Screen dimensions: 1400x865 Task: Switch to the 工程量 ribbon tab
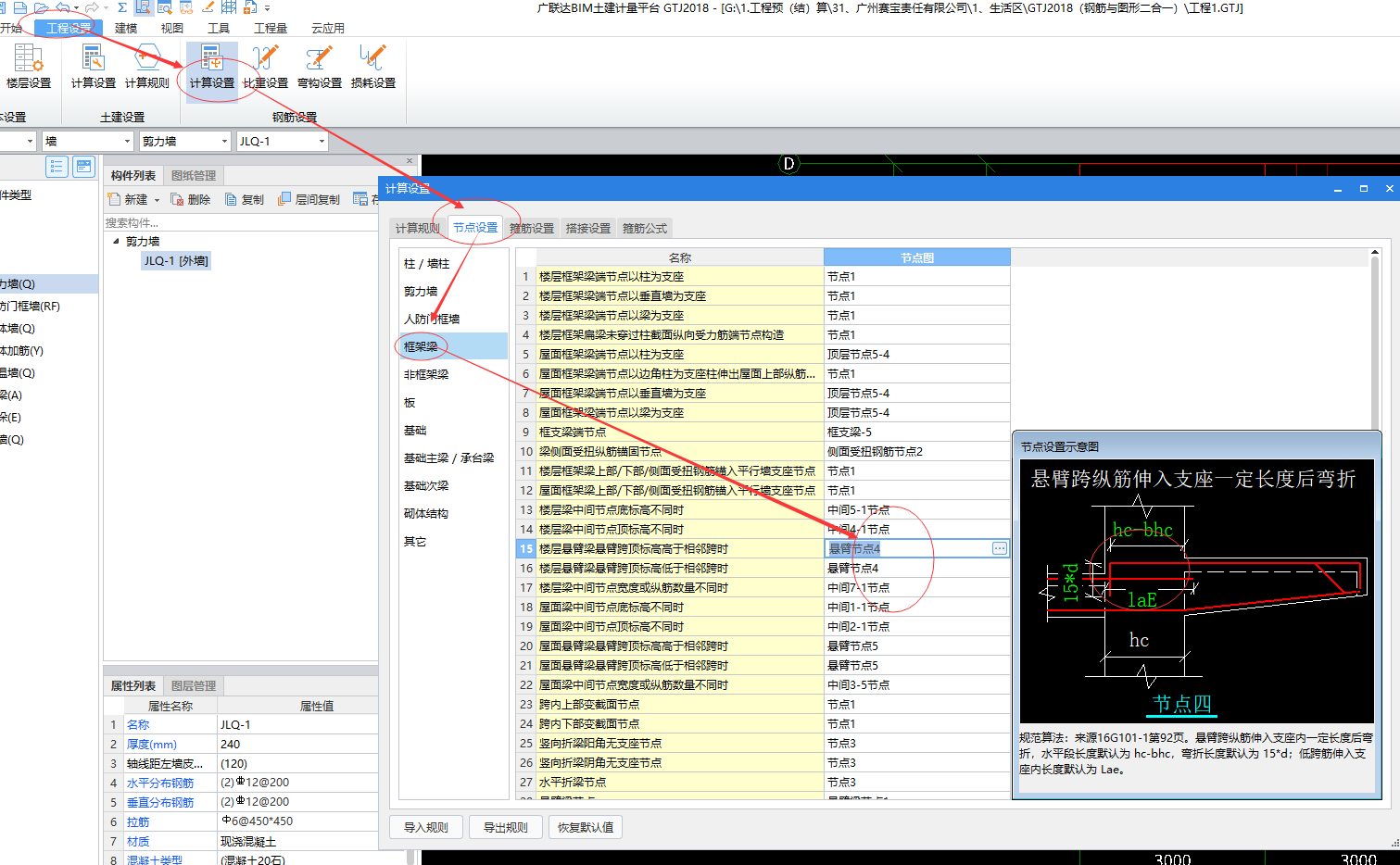271,28
